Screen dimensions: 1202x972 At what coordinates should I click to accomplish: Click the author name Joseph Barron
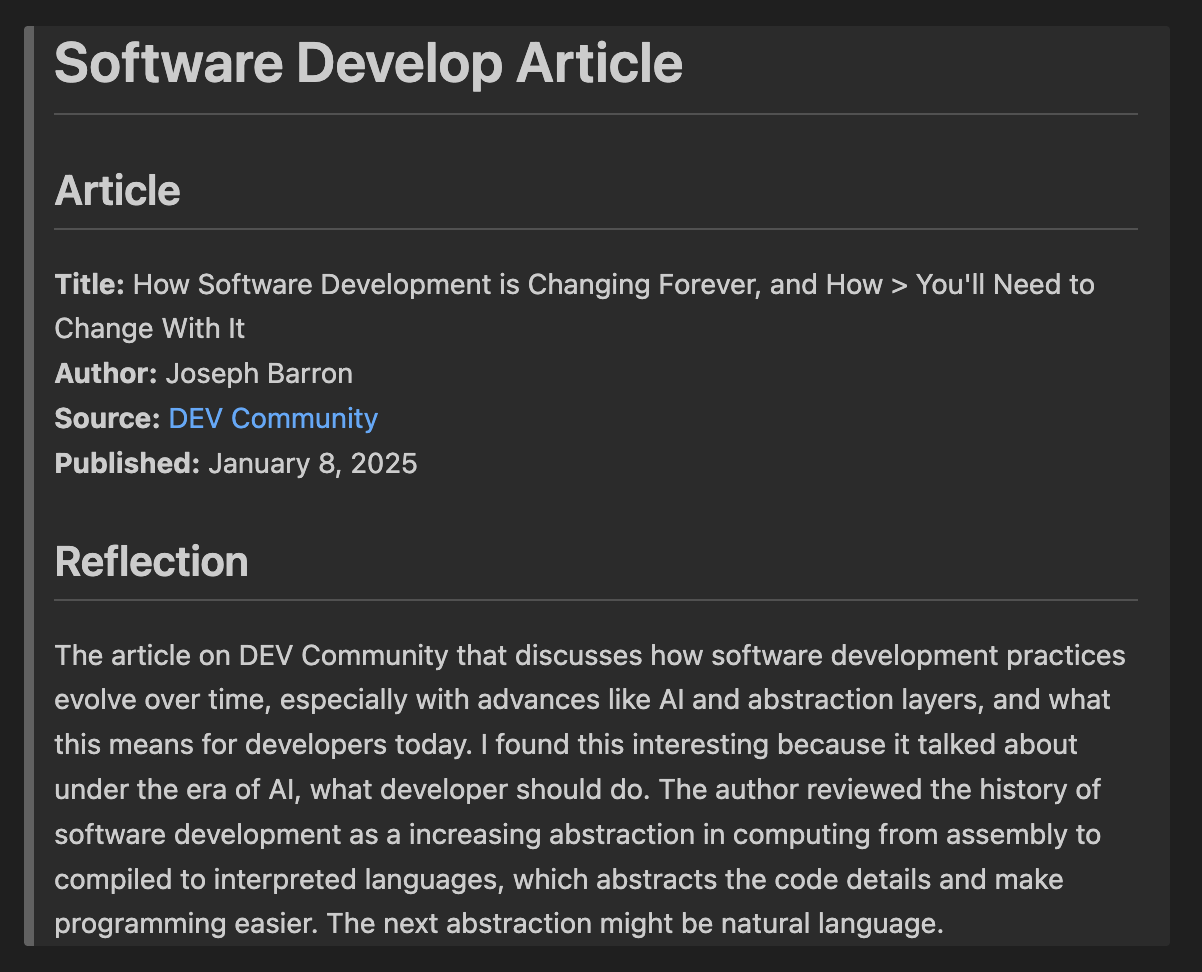tap(259, 374)
